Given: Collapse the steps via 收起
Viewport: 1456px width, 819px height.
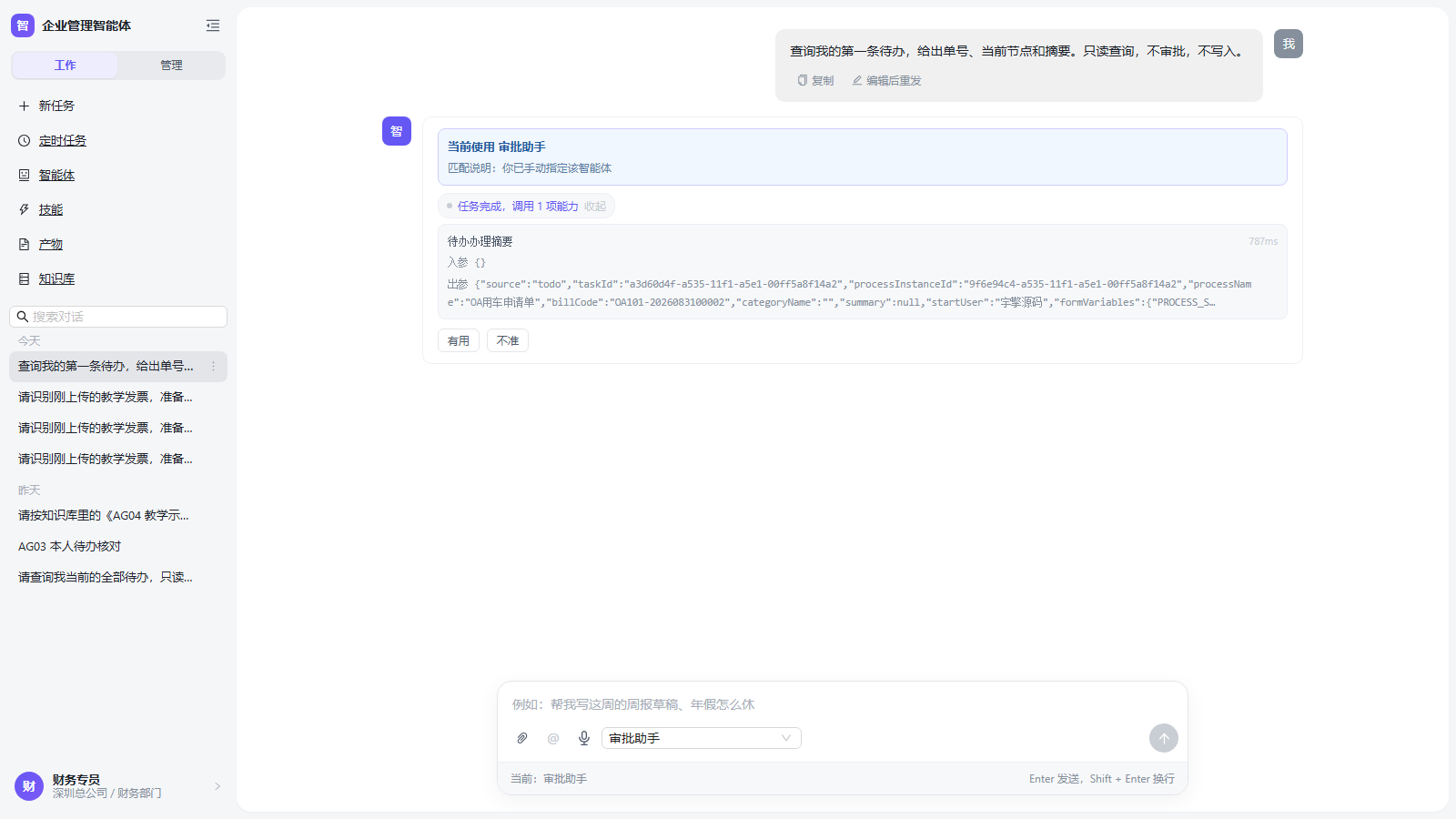Looking at the screenshot, I should pos(595,207).
